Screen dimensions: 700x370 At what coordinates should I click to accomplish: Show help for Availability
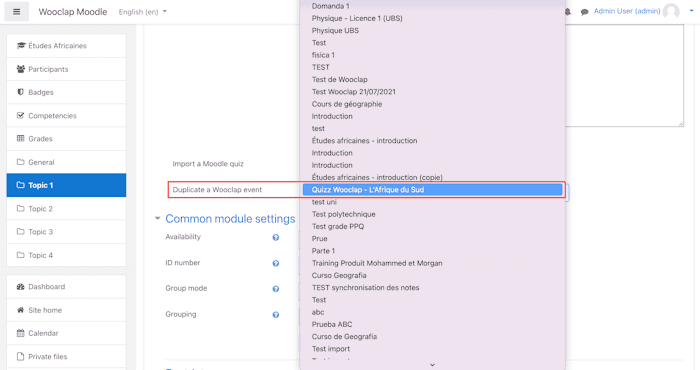click(276, 237)
